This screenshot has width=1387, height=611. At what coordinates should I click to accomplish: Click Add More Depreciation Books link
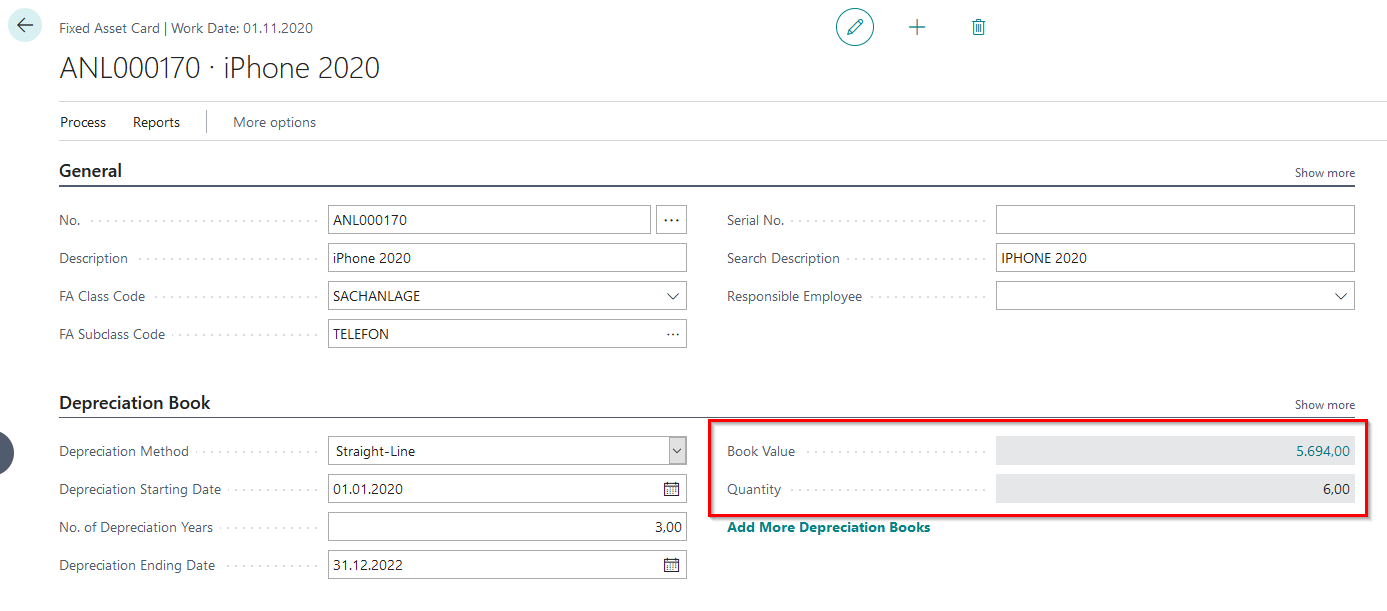tap(828, 527)
